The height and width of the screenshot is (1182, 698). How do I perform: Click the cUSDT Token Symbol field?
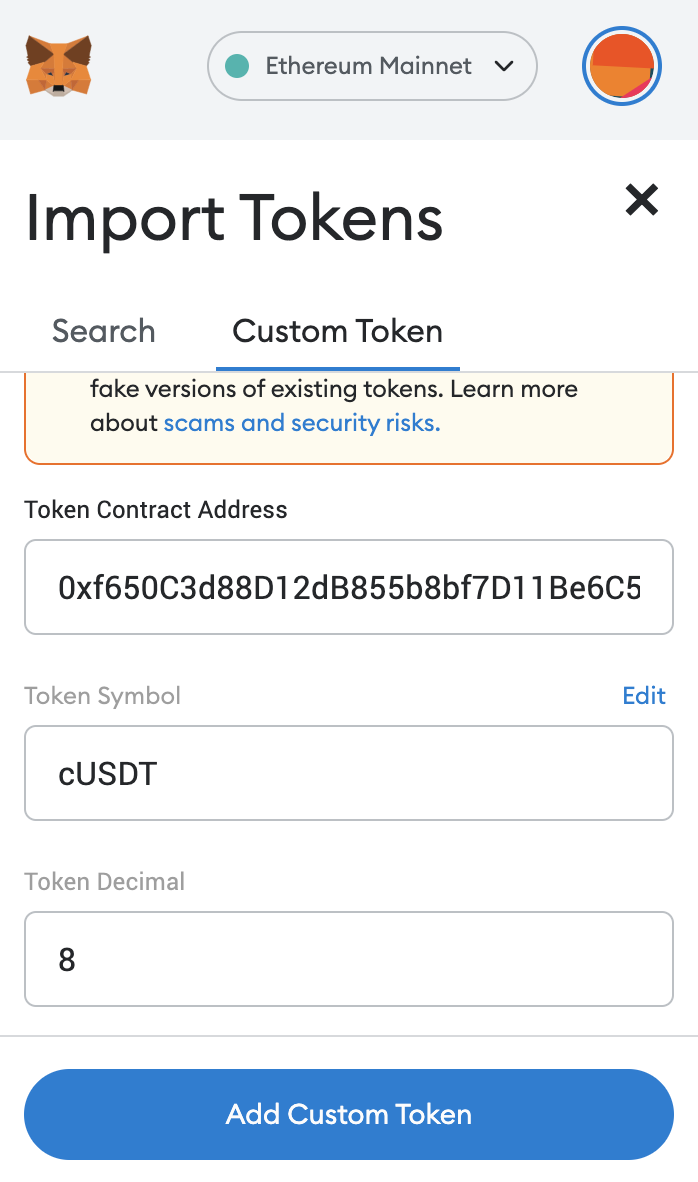tap(348, 773)
